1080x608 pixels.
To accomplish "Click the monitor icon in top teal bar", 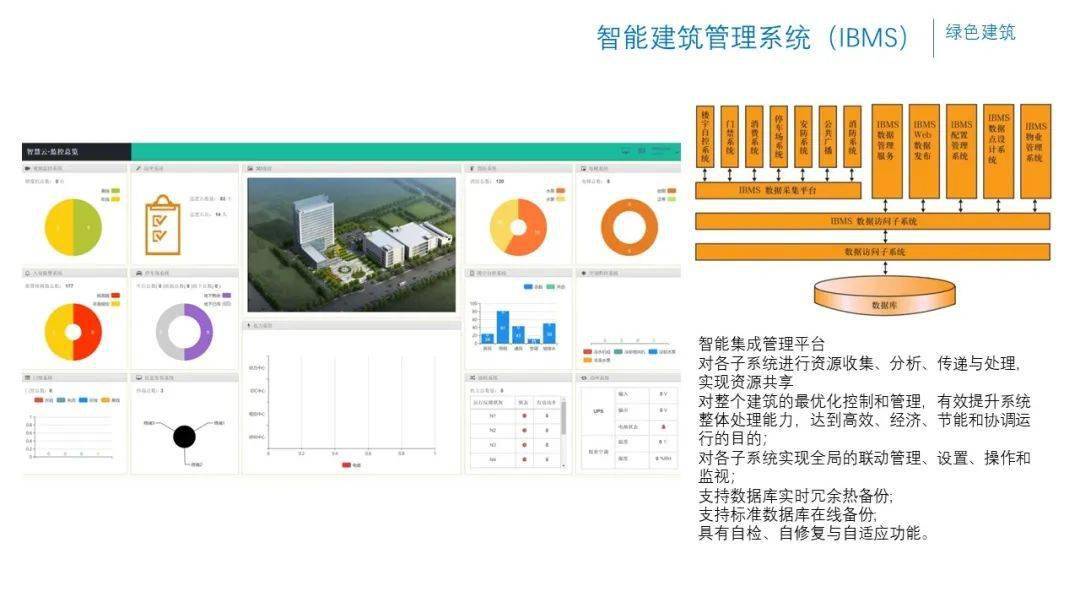I will 626,151.
